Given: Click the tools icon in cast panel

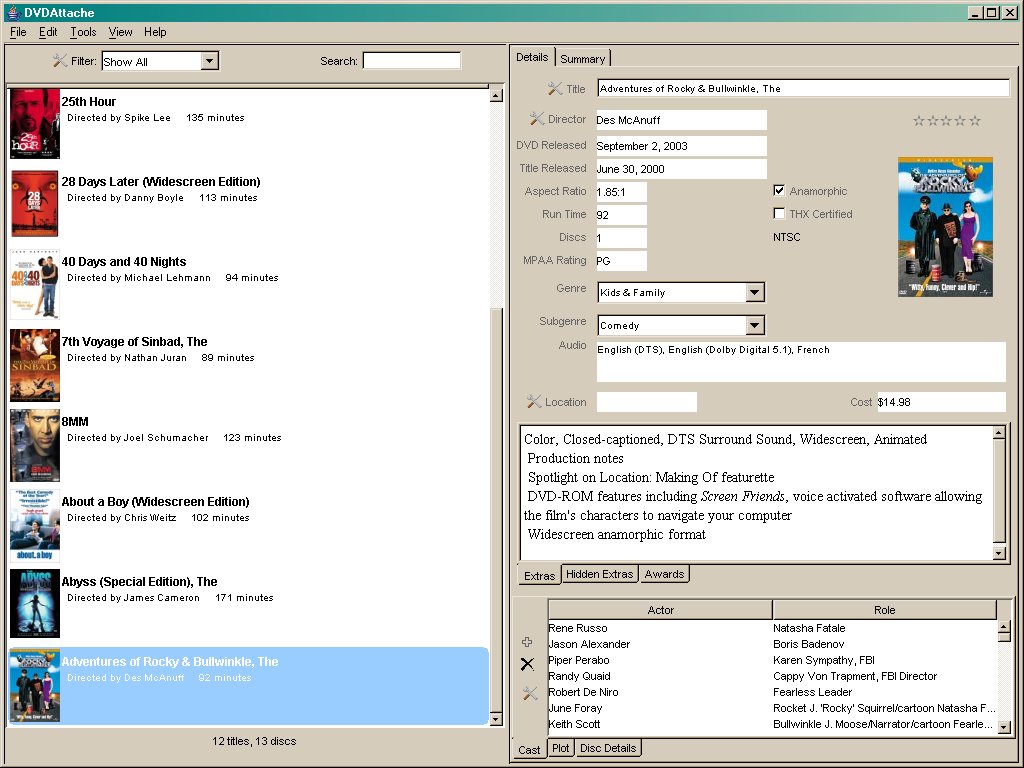Looking at the screenshot, I should tap(529, 693).
